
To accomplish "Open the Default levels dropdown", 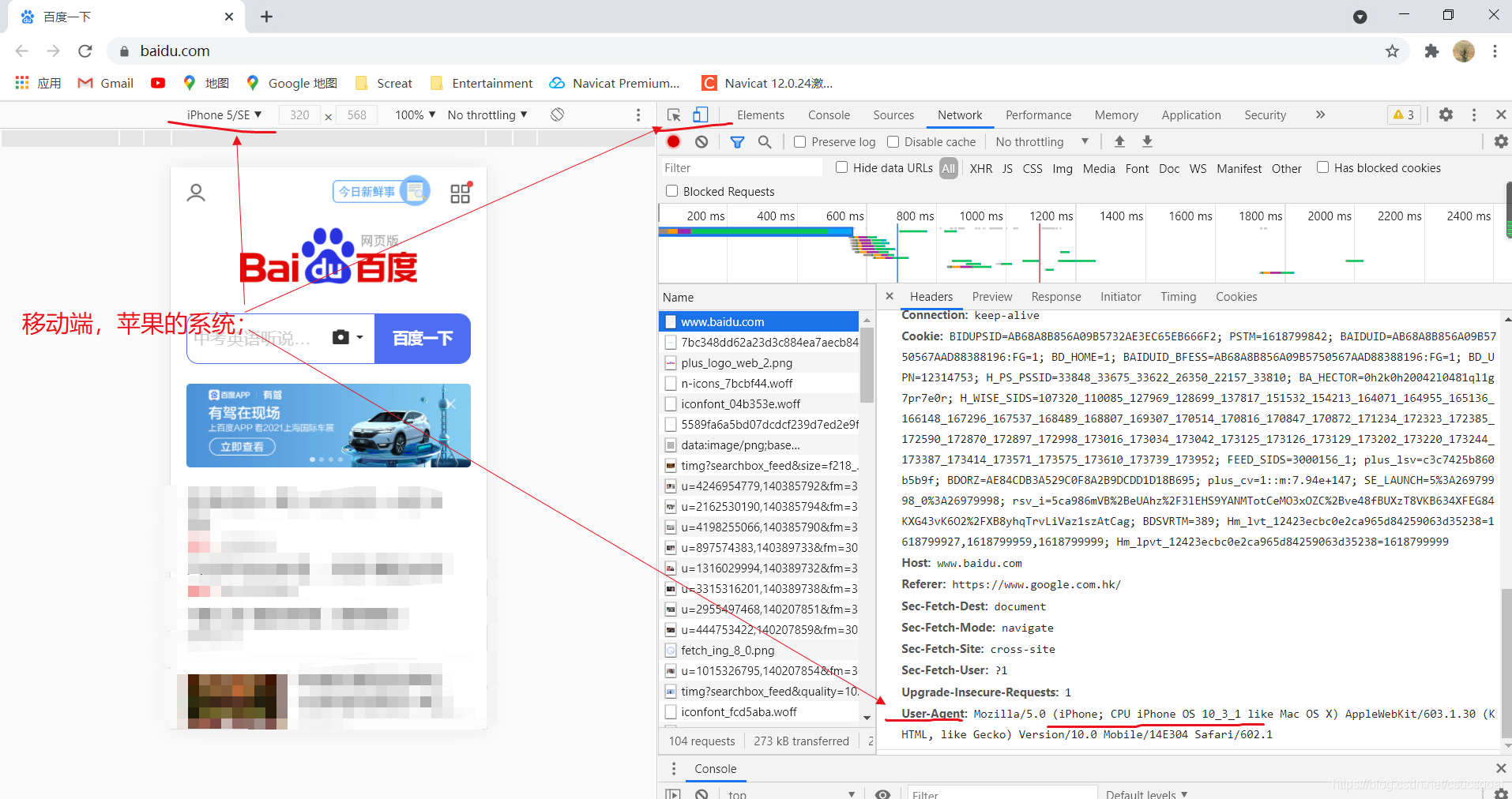I will tap(1146, 794).
